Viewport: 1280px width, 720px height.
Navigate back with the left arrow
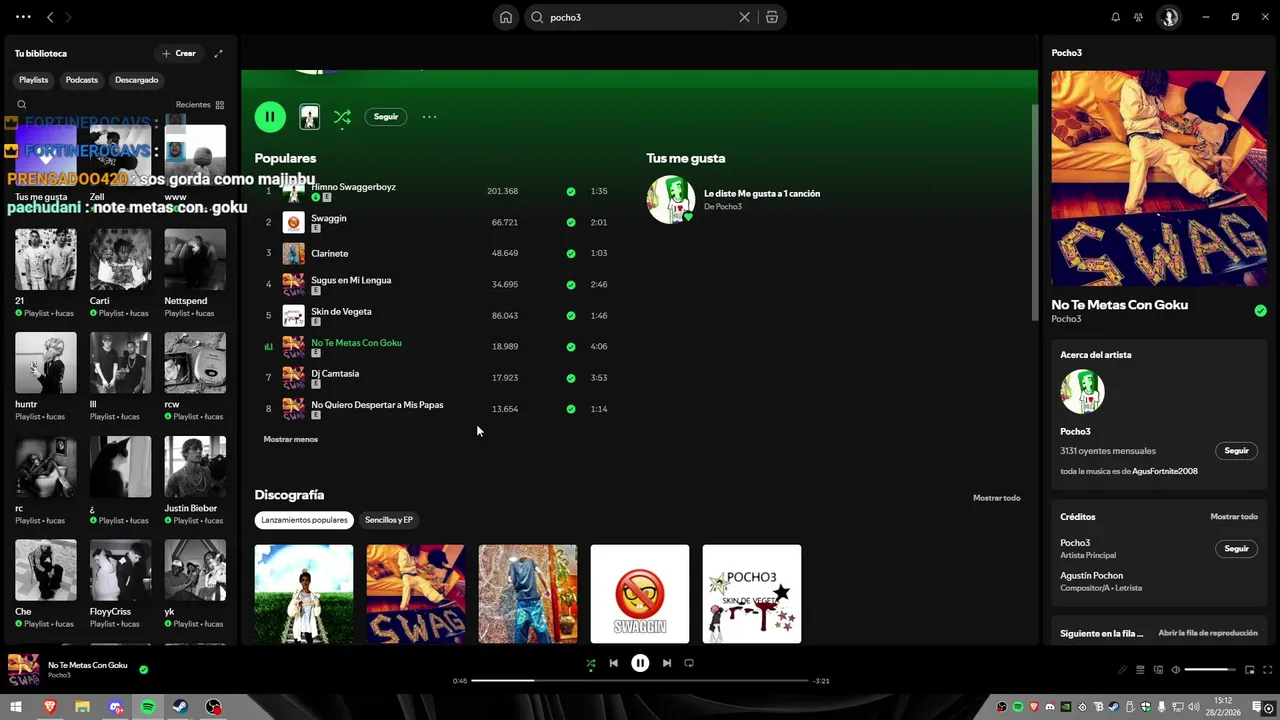click(50, 17)
